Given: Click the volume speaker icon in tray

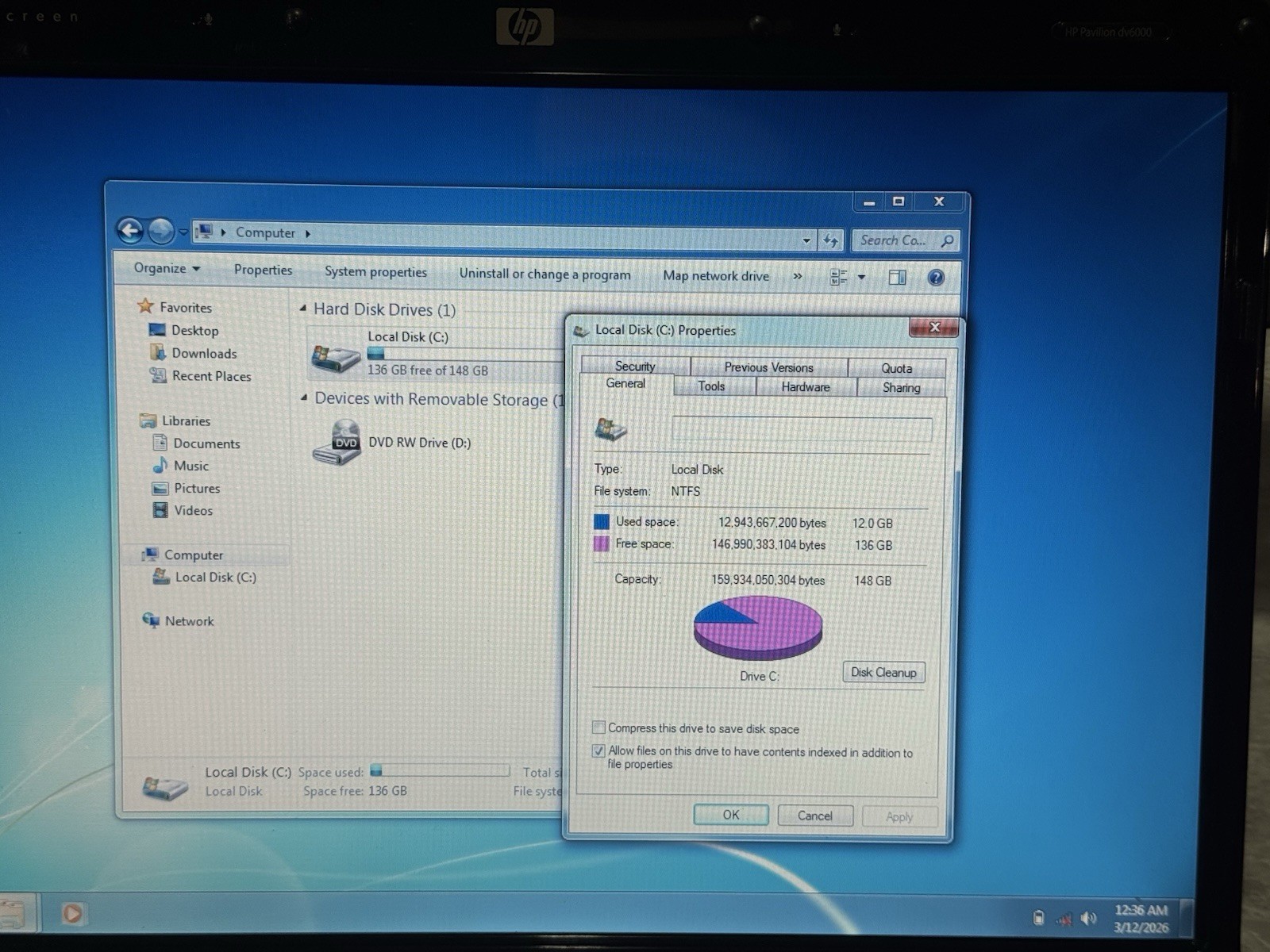Looking at the screenshot, I should (1089, 919).
